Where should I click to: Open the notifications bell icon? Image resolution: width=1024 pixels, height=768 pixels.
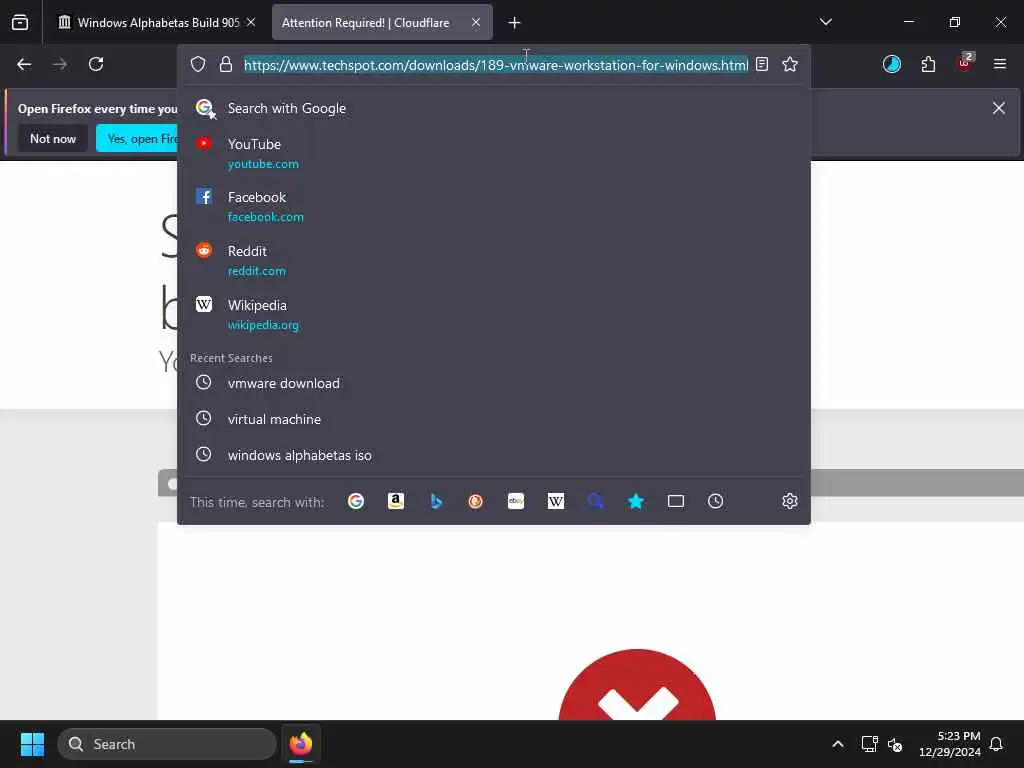(996, 744)
